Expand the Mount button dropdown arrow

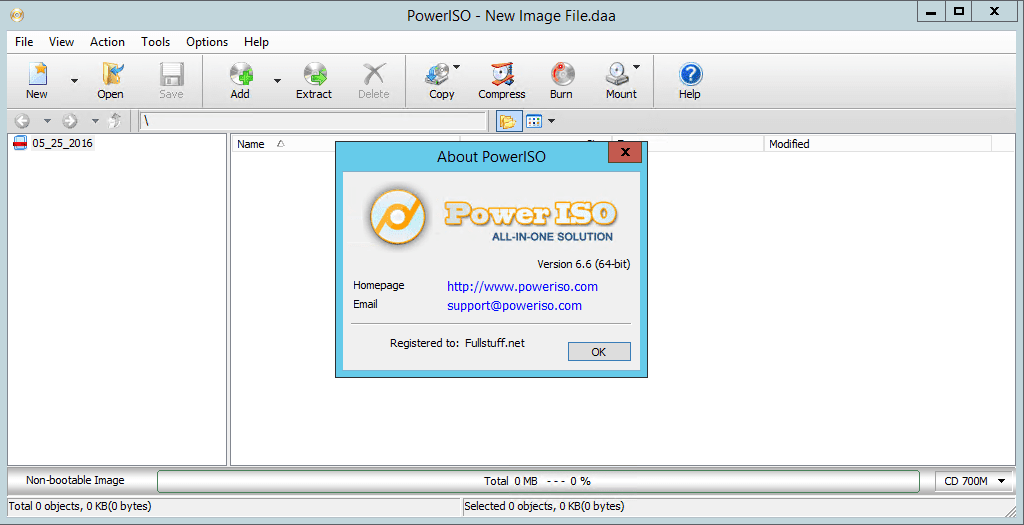point(636,67)
